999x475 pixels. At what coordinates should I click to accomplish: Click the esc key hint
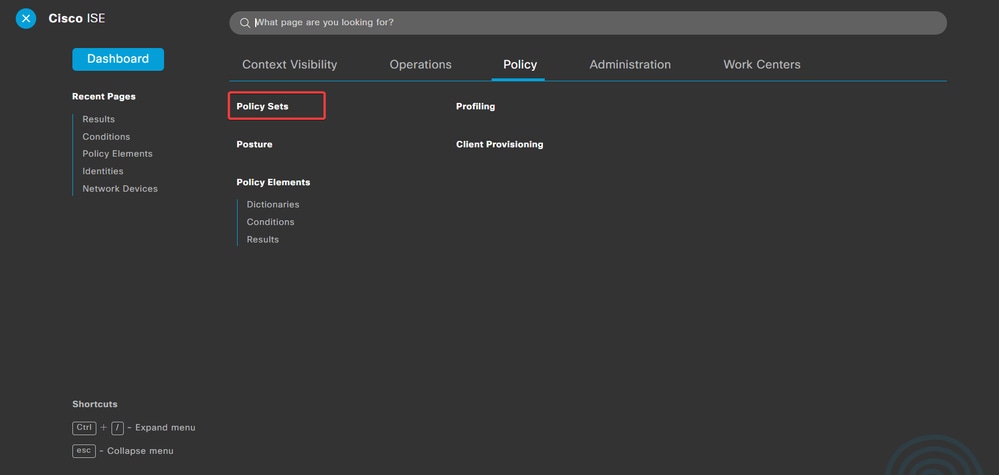[84, 451]
